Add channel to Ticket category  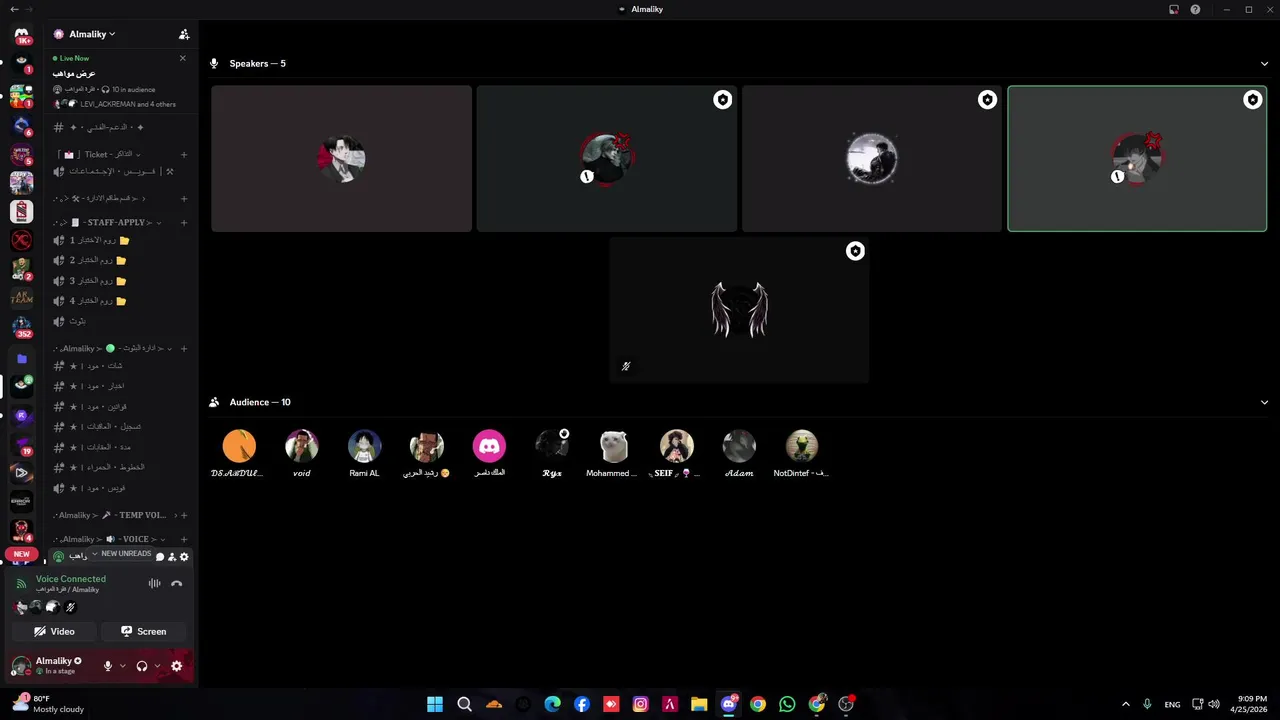[x=184, y=155]
